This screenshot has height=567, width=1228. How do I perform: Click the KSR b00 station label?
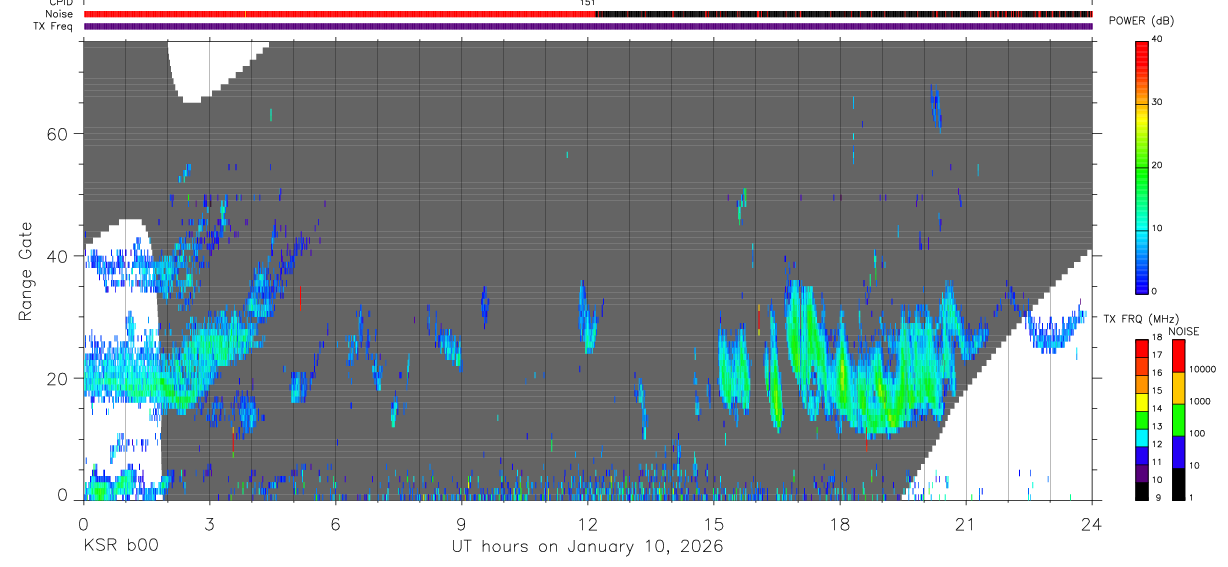(120, 547)
